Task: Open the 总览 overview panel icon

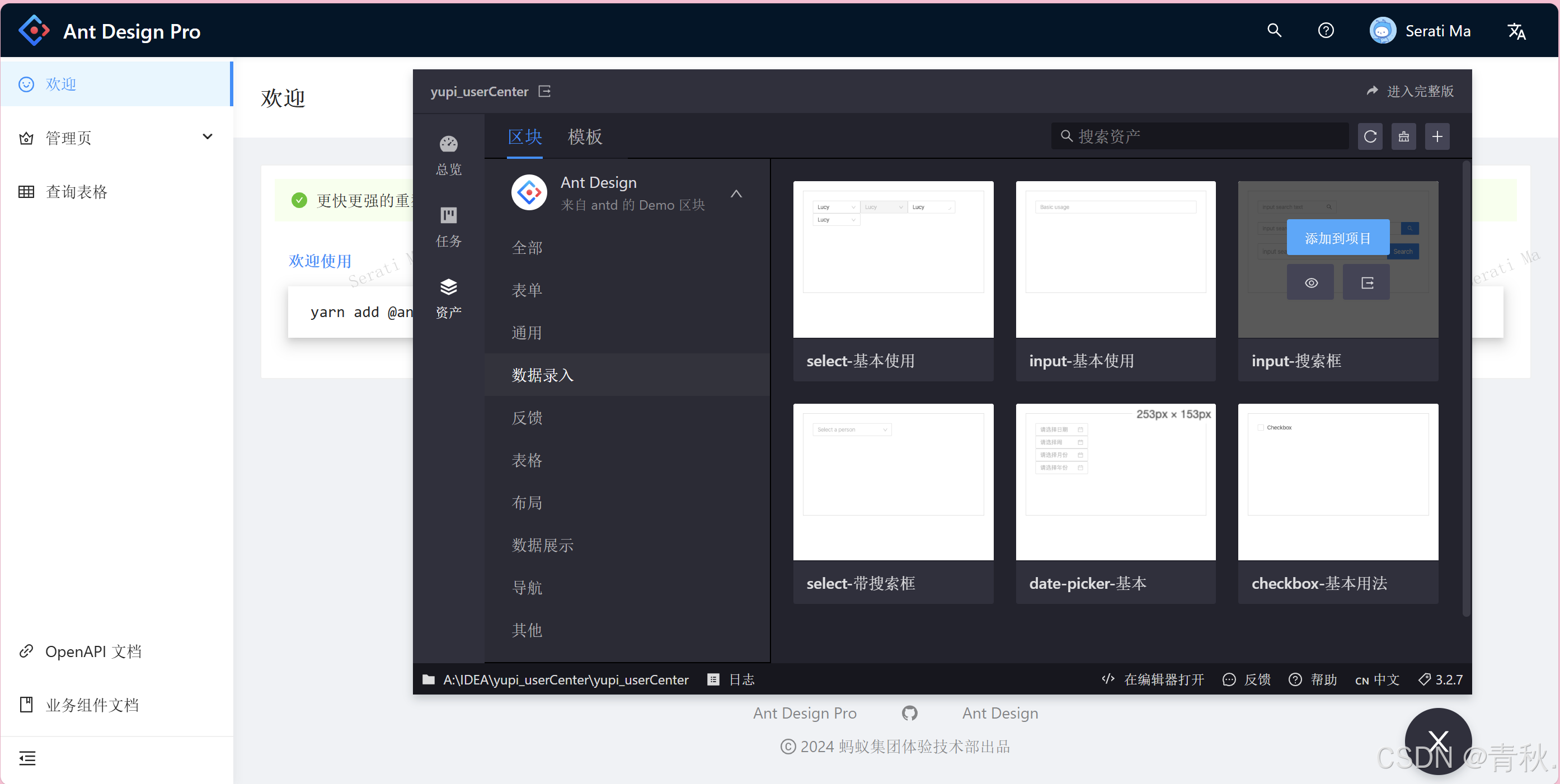Action: 448,144
